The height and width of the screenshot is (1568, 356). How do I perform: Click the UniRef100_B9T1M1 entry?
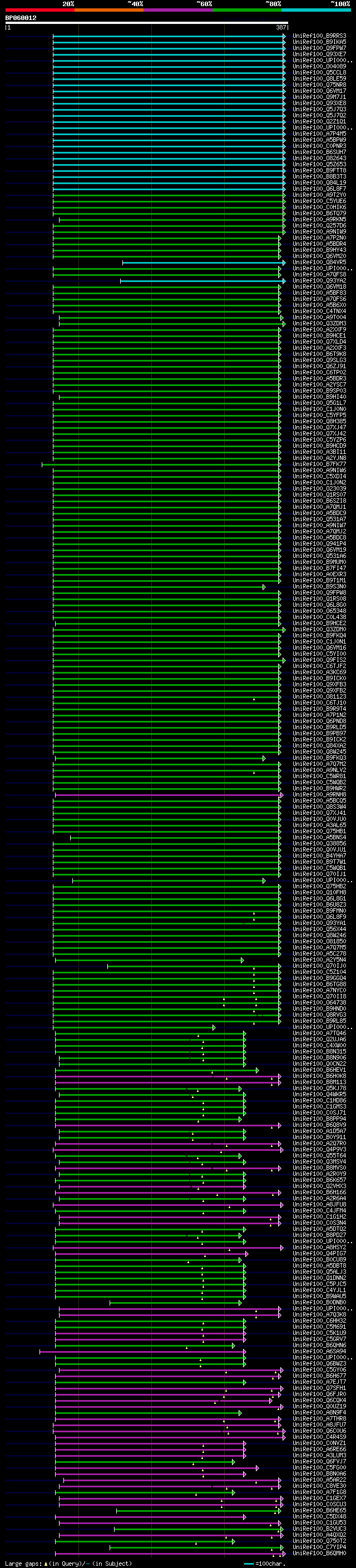click(x=319, y=580)
